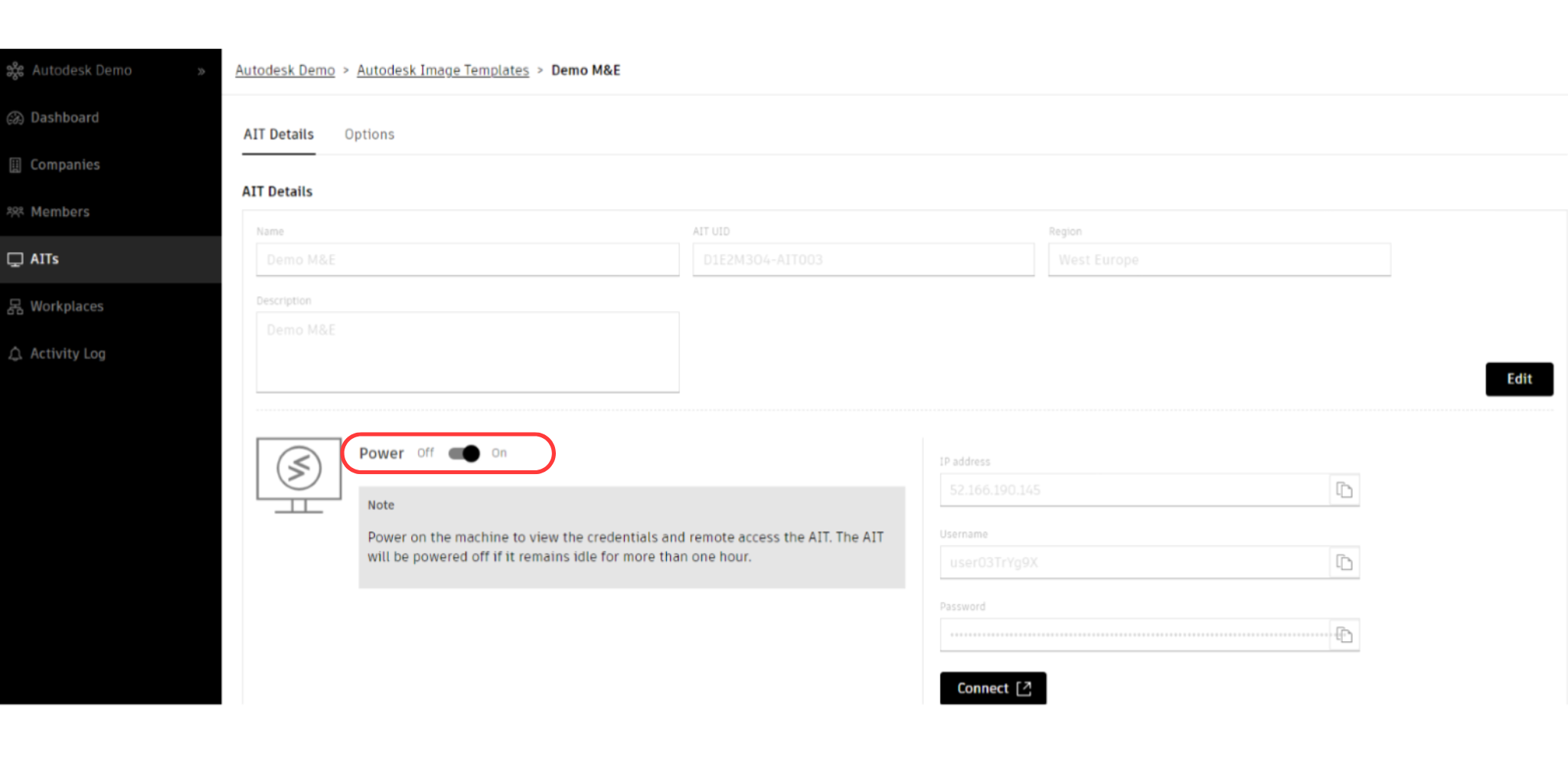
Task: Open Companies from the sidebar
Action: pos(111,165)
